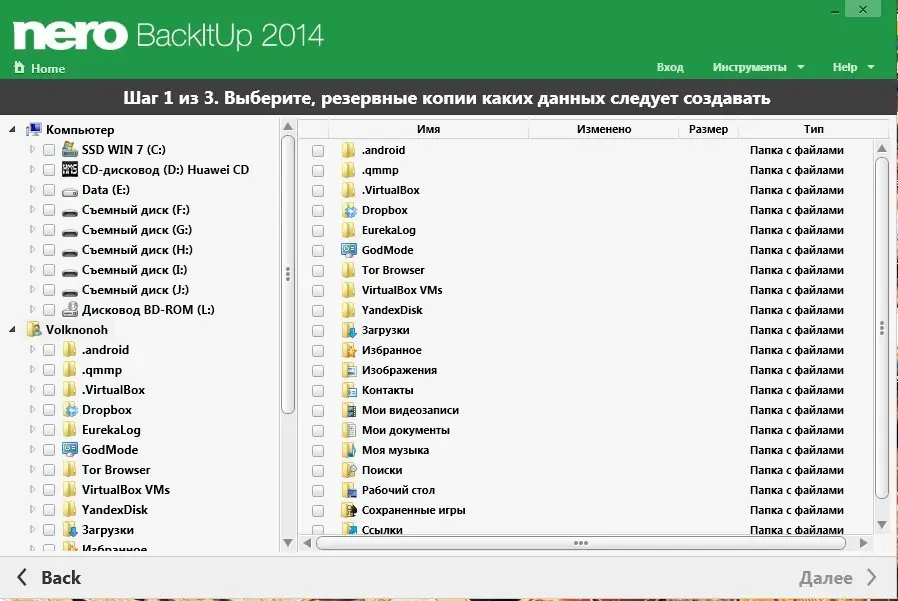Sort by the Изменено column header

(x=604, y=129)
